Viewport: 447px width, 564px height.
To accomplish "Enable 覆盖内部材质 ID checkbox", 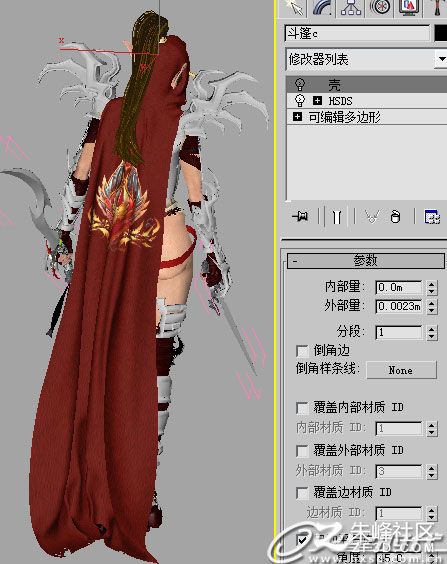I will [302, 408].
